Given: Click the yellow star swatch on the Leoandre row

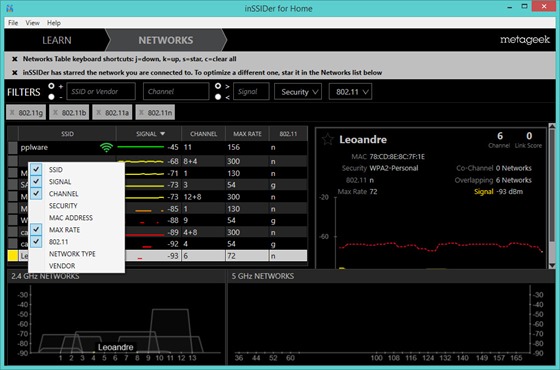Looking at the screenshot, I should (x=13, y=256).
